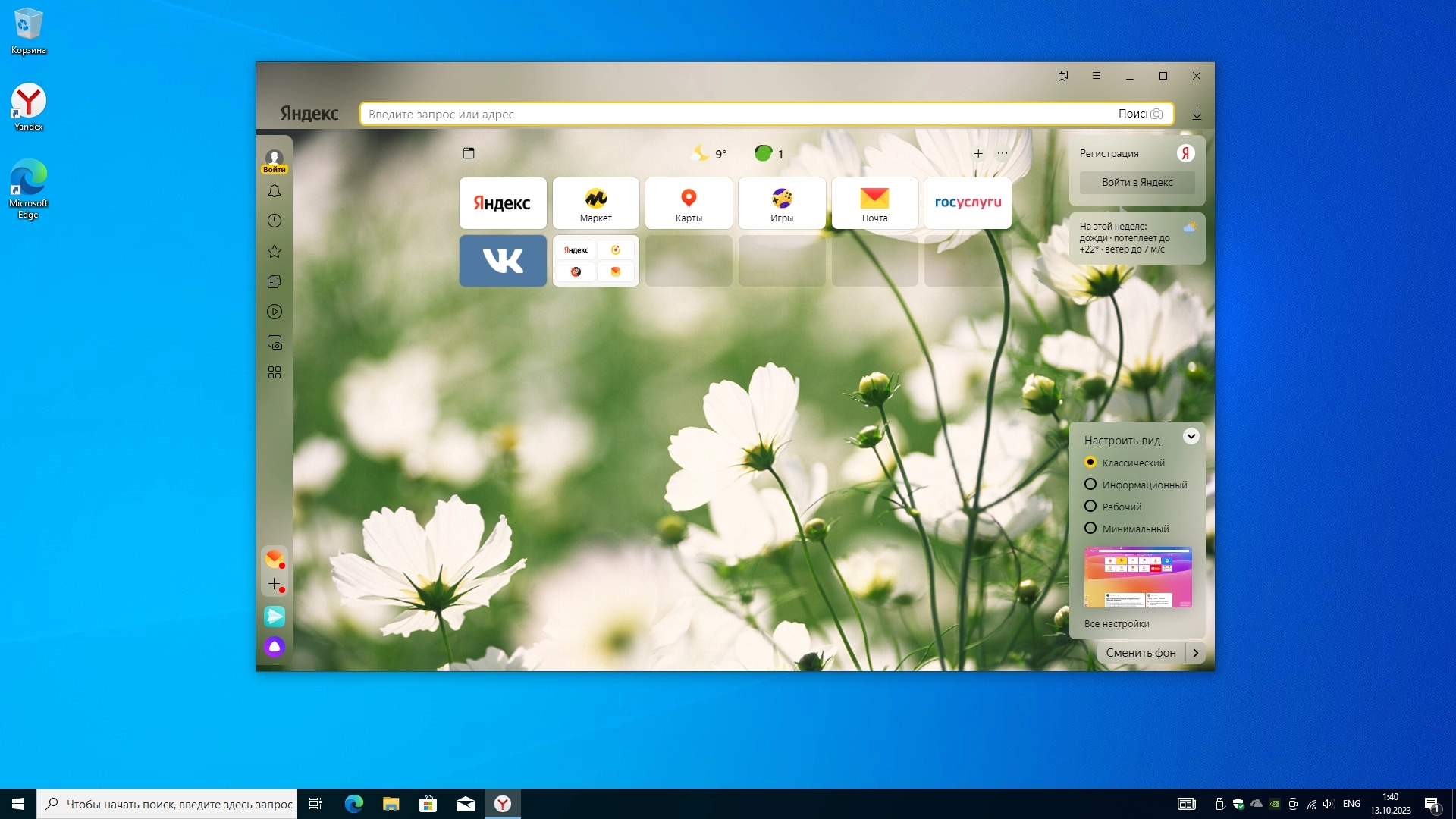Open Microsoft Edge from the taskbar
1456x819 pixels.
(x=353, y=804)
